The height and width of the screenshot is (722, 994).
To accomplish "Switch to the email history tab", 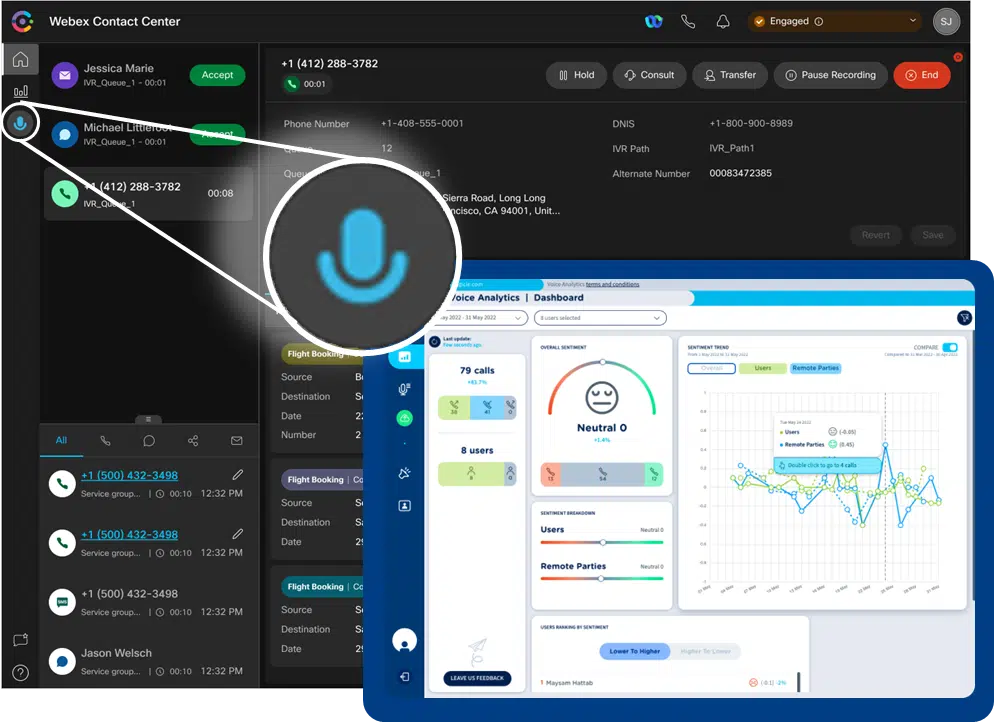I will (237, 440).
